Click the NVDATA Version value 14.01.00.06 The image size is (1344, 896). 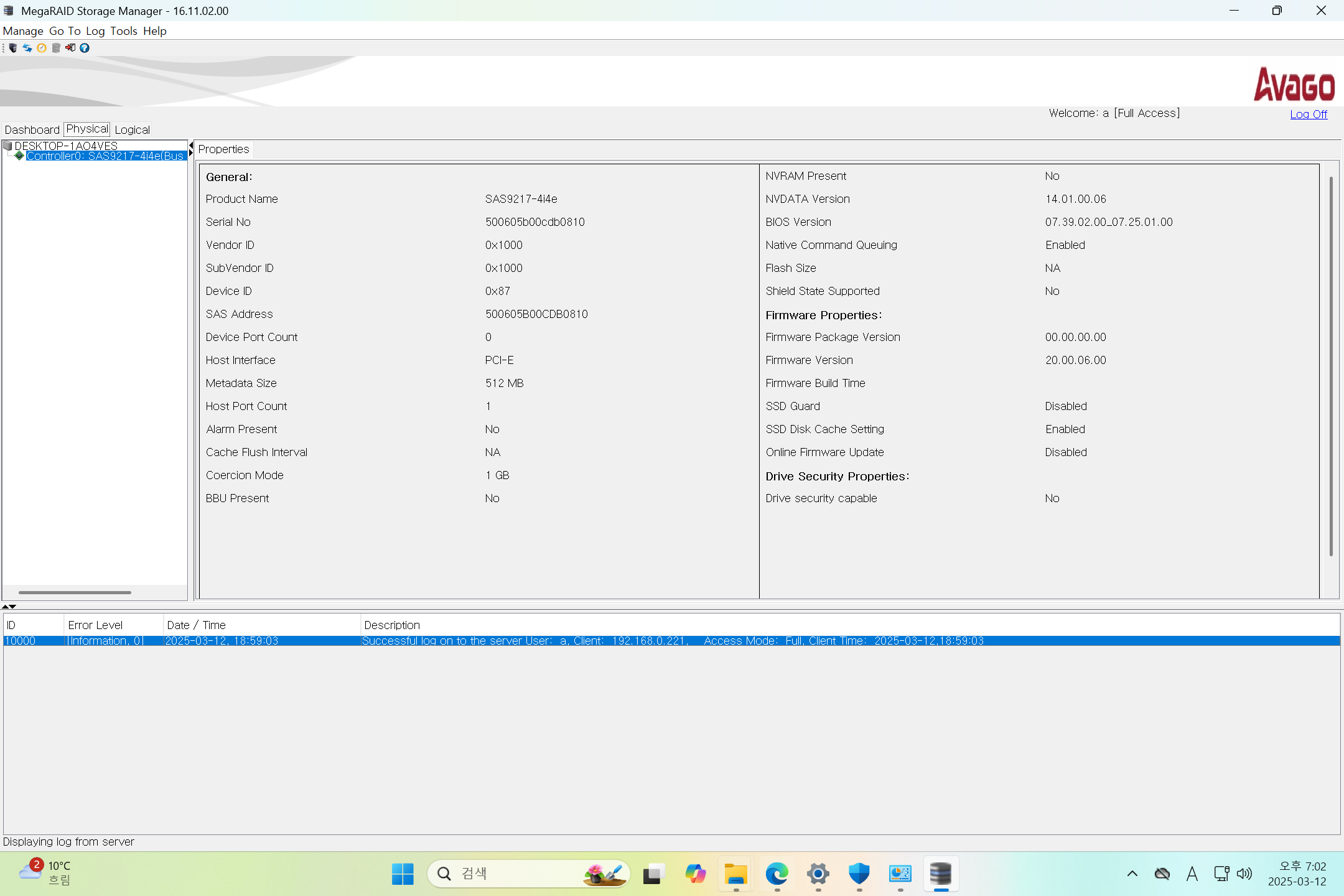(1076, 199)
